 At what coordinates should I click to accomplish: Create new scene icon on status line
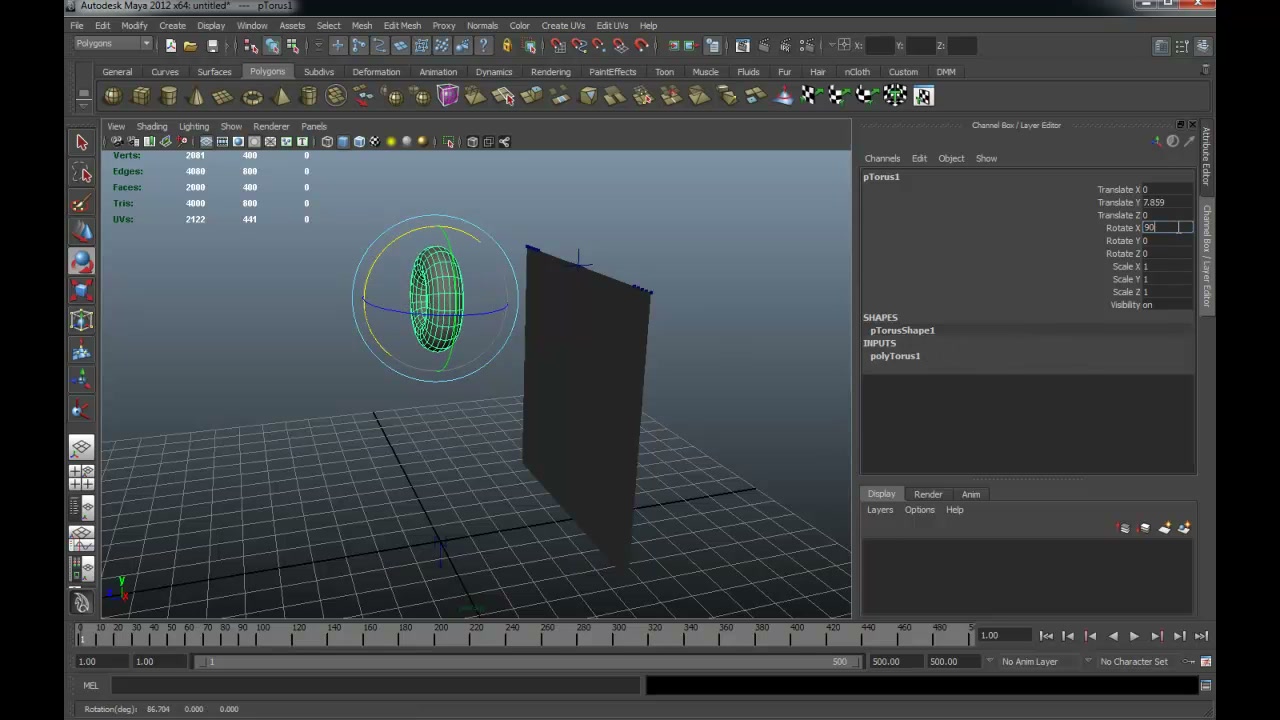pyautogui.click(x=170, y=45)
